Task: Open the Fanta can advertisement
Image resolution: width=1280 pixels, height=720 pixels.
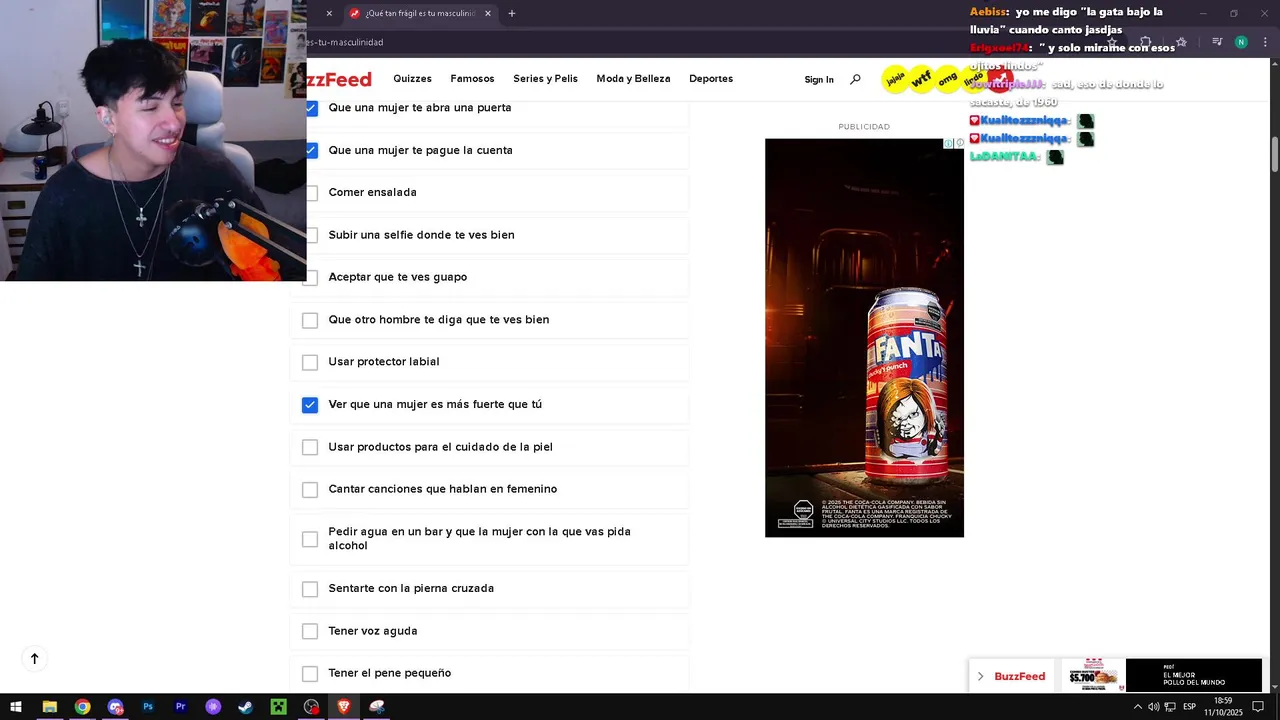Action: click(x=864, y=338)
